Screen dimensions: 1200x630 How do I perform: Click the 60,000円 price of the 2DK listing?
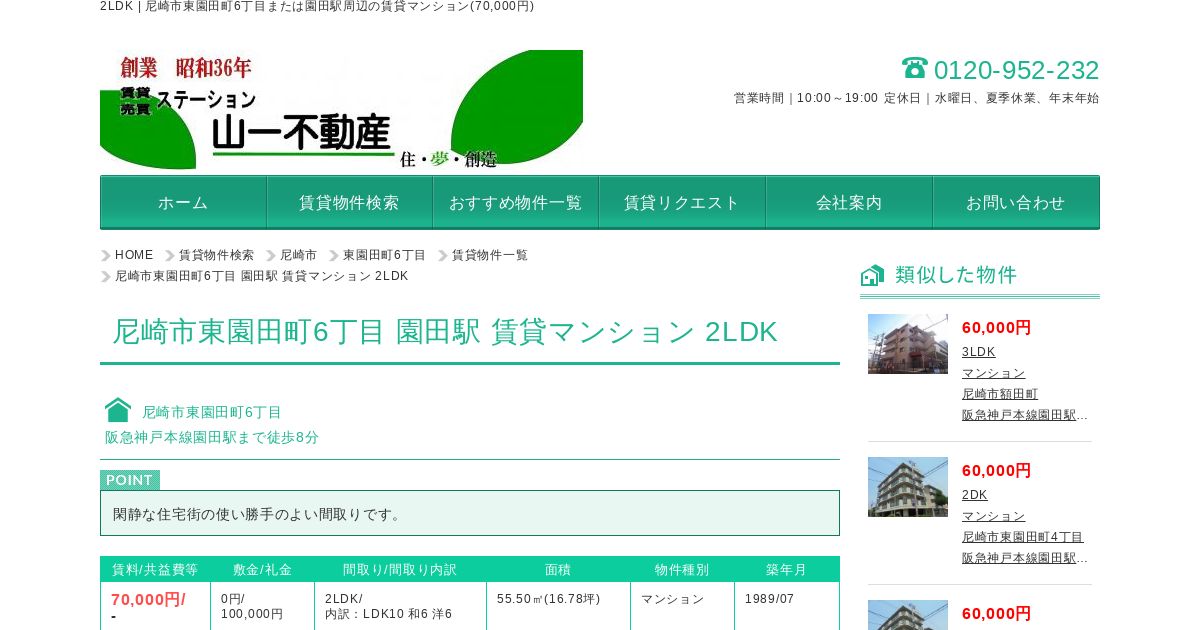997,471
